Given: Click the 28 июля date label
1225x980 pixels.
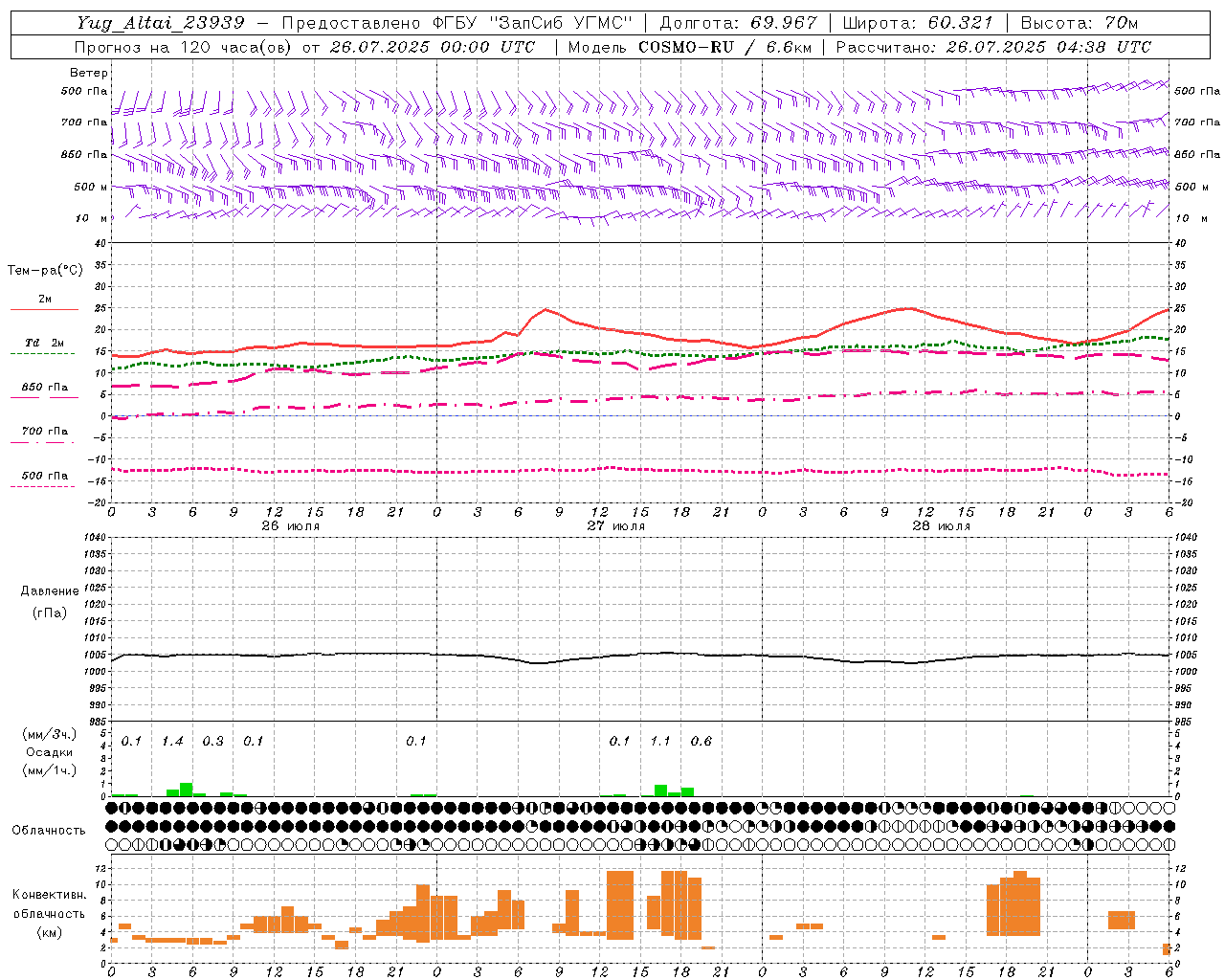Looking at the screenshot, I should tap(942, 525).
